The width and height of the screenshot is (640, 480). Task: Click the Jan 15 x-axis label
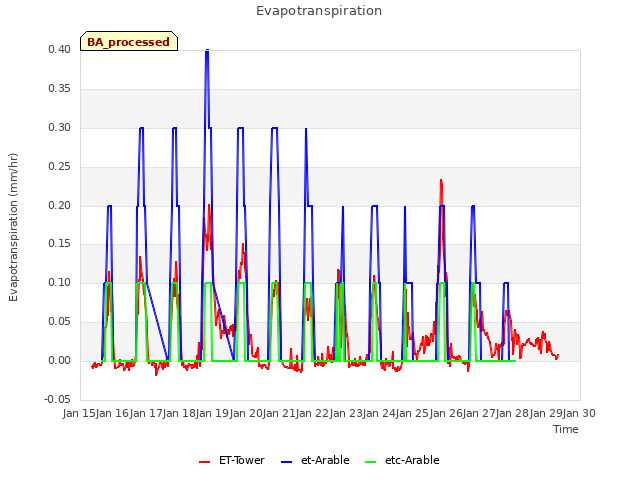click(x=79, y=413)
